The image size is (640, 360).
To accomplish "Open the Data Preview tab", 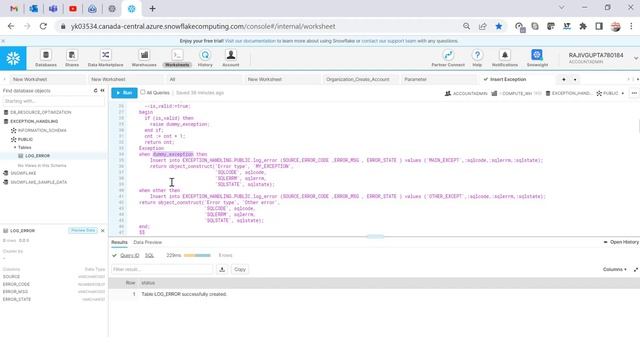I will [147, 242].
